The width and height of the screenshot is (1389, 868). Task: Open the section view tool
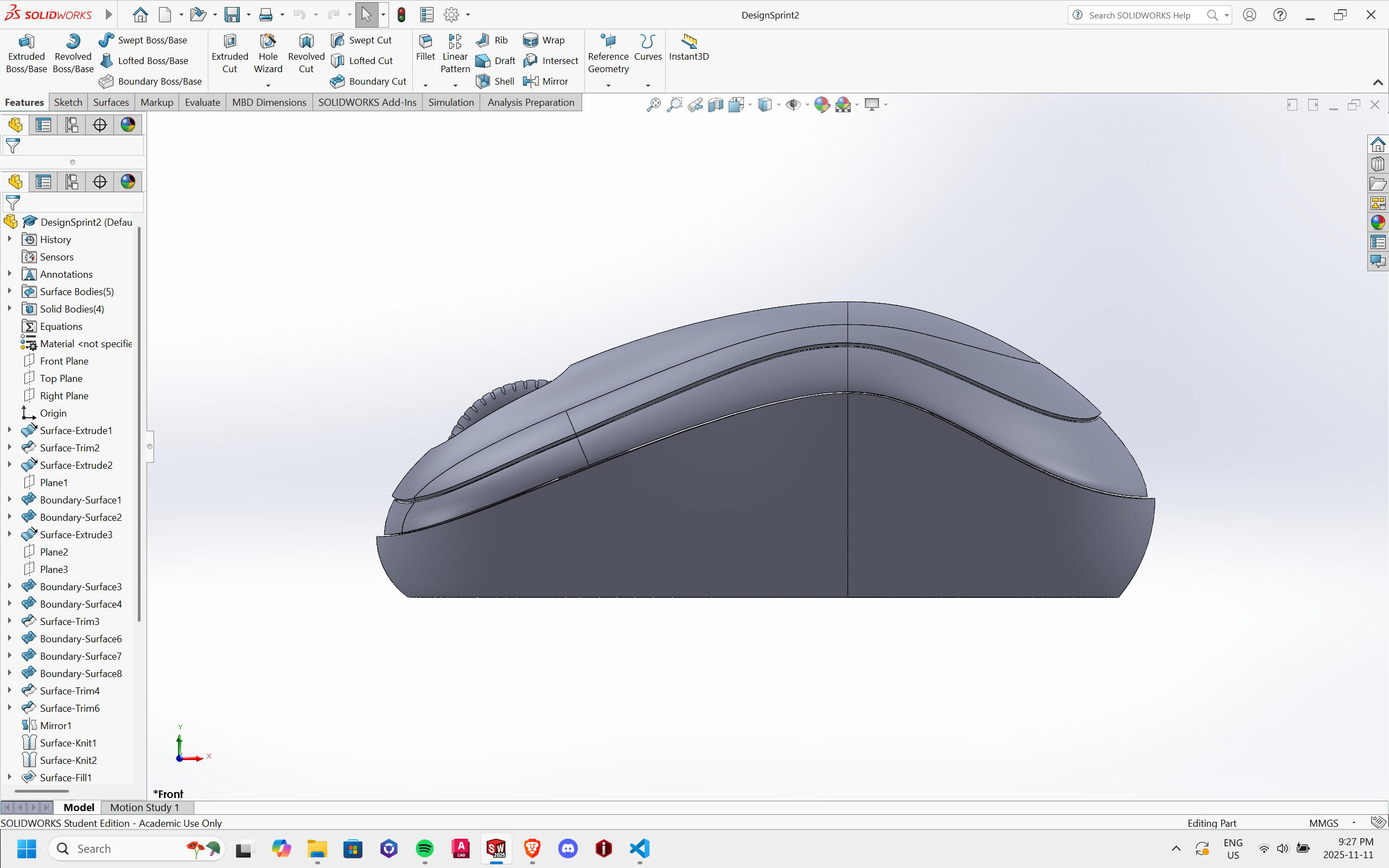(715, 105)
